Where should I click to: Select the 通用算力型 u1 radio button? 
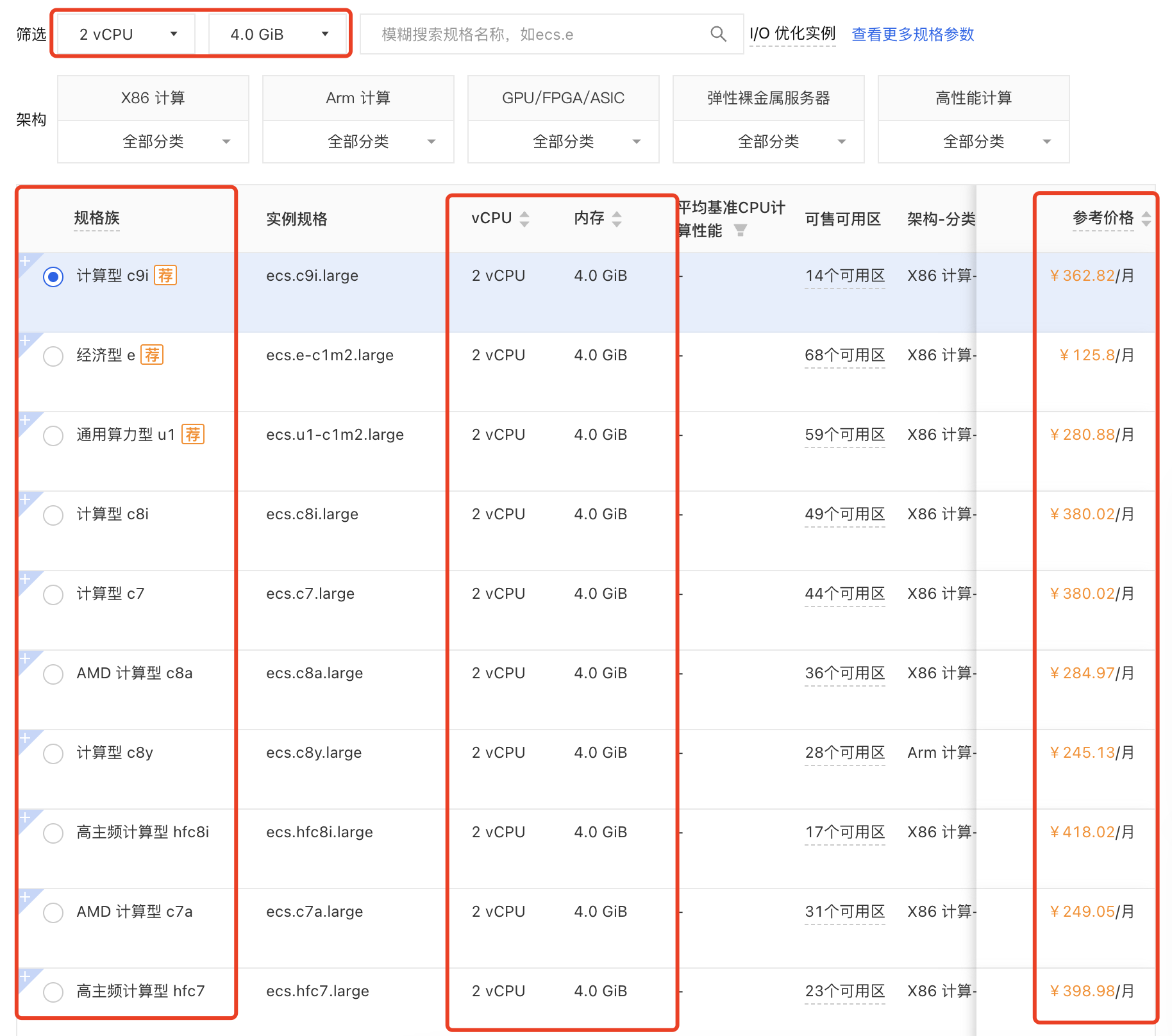tap(53, 436)
